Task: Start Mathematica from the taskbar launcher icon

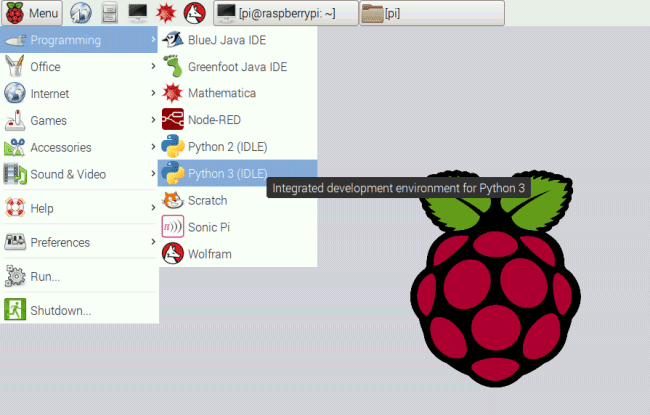Action: point(166,13)
